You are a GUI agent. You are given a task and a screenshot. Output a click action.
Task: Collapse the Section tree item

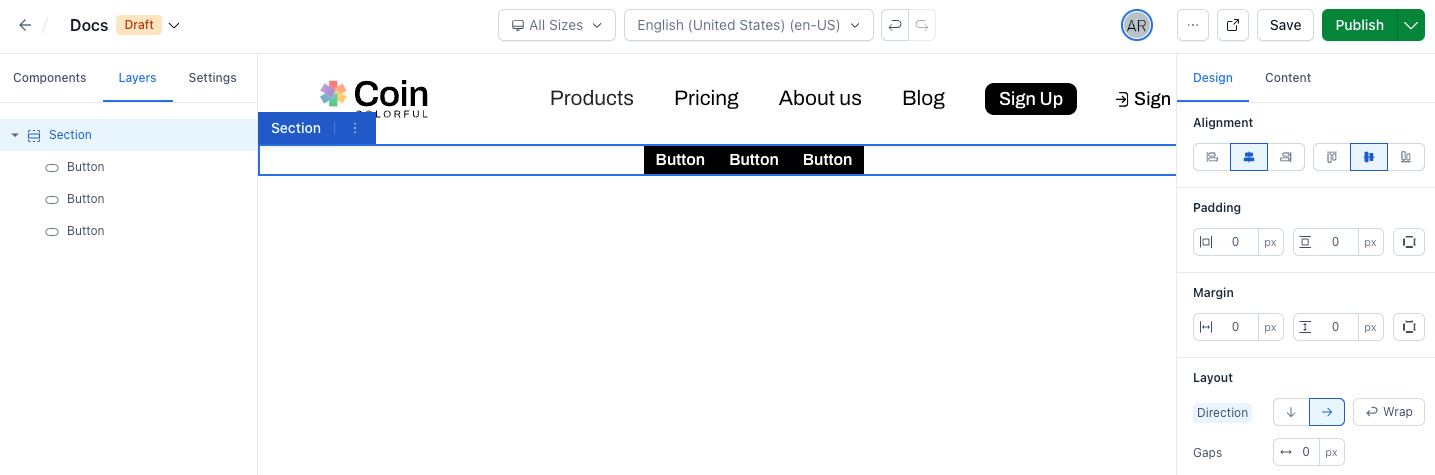coord(15,135)
